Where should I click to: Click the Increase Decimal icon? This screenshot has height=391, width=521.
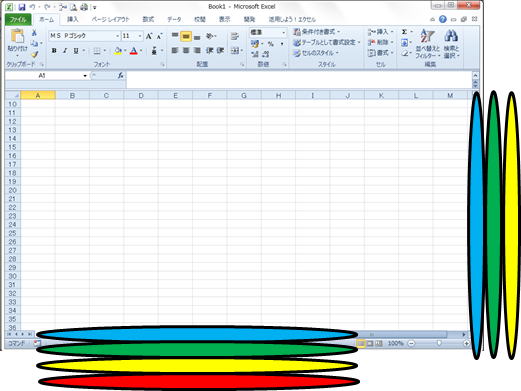(x=255, y=54)
